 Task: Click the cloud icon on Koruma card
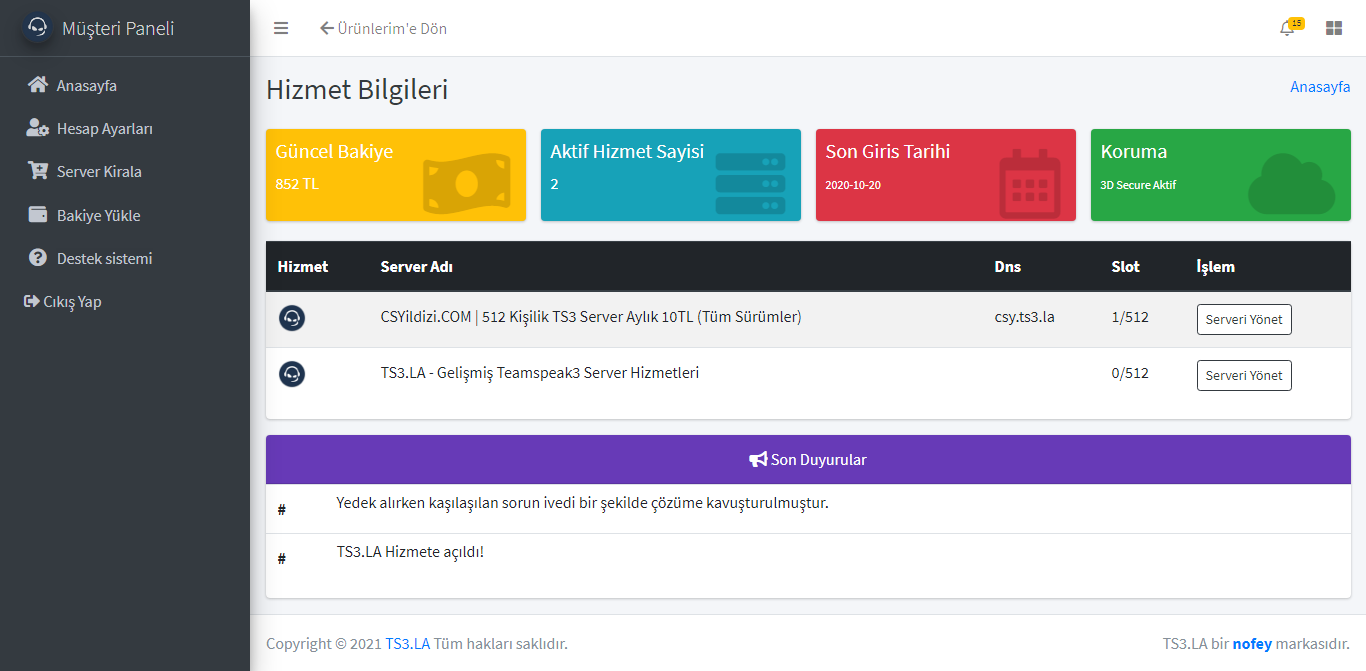pos(1291,184)
